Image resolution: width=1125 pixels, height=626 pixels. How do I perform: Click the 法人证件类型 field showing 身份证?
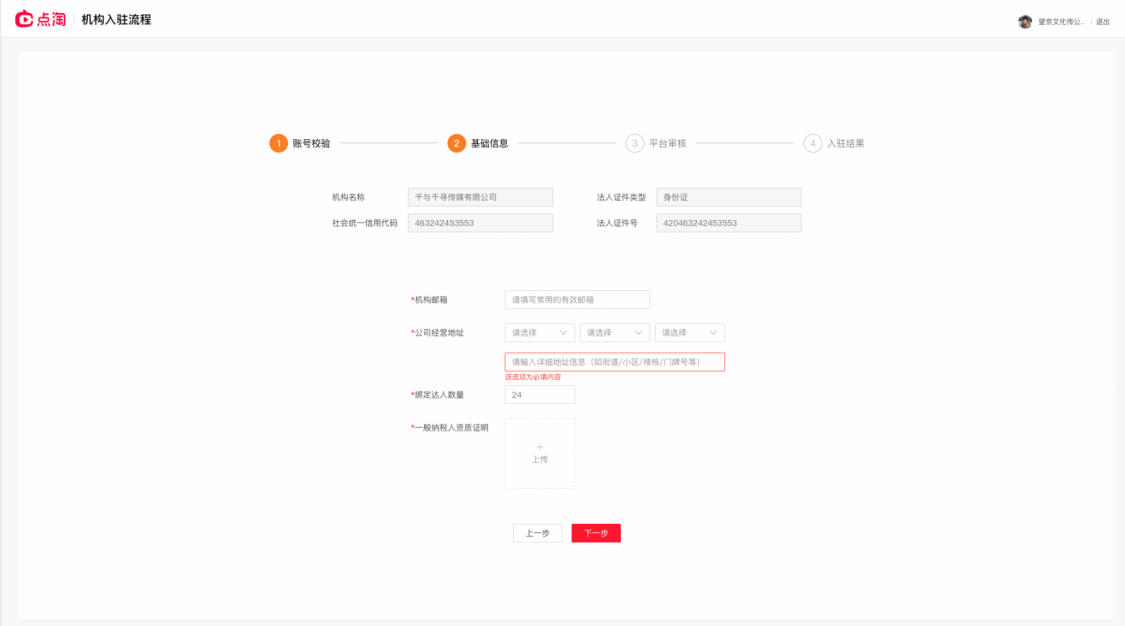(x=729, y=197)
